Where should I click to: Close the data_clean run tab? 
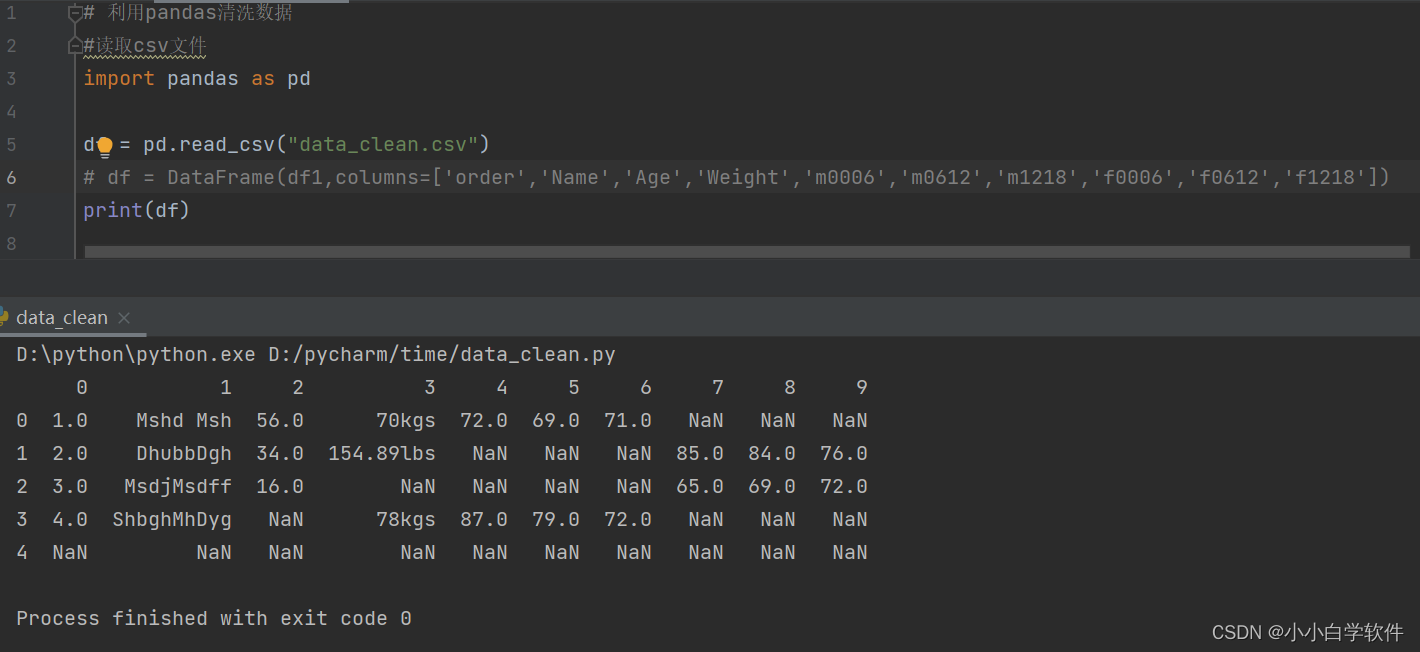point(124,318)
